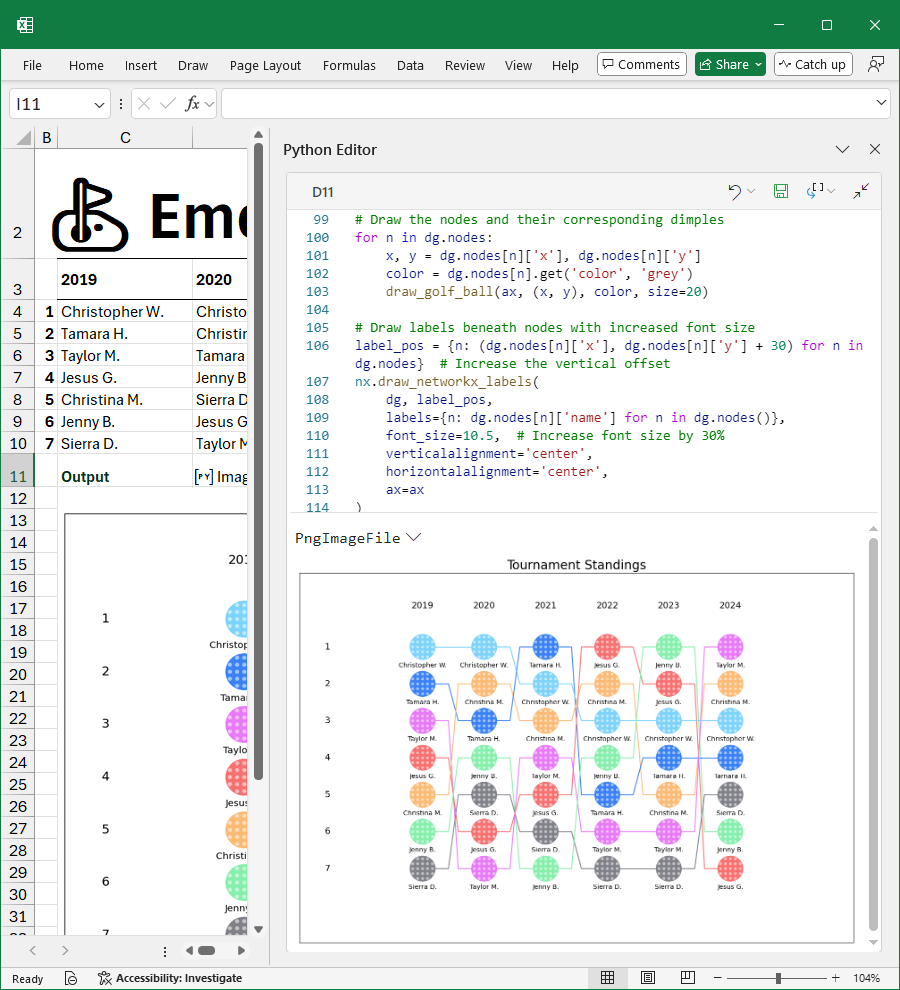Collapse the code editor using the arrows icon
900x990 pixels.
click(x=860, y=191)
